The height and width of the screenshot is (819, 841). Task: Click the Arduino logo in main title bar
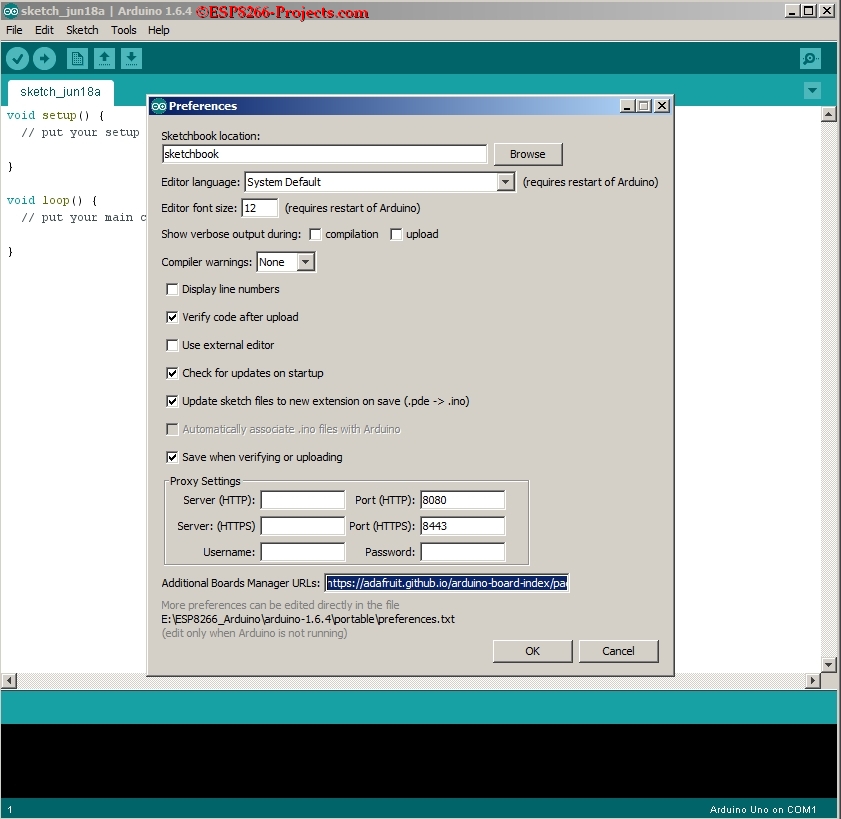(10, 11)
